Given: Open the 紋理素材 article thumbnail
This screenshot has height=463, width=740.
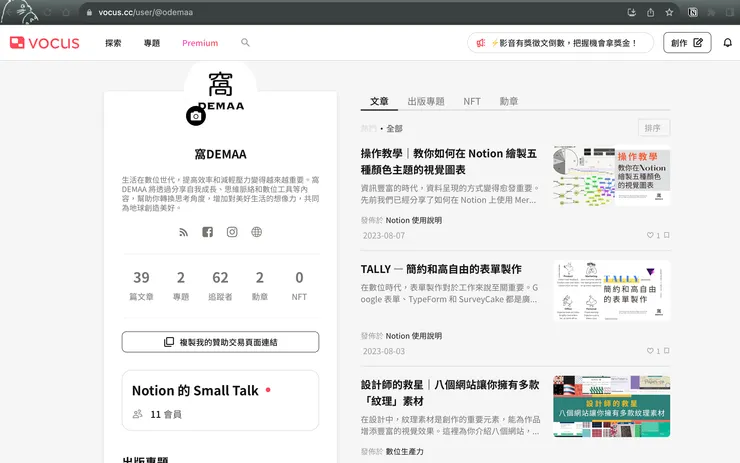Looking at the screenshot, I should pyautogui.click(x=612, y=406).
